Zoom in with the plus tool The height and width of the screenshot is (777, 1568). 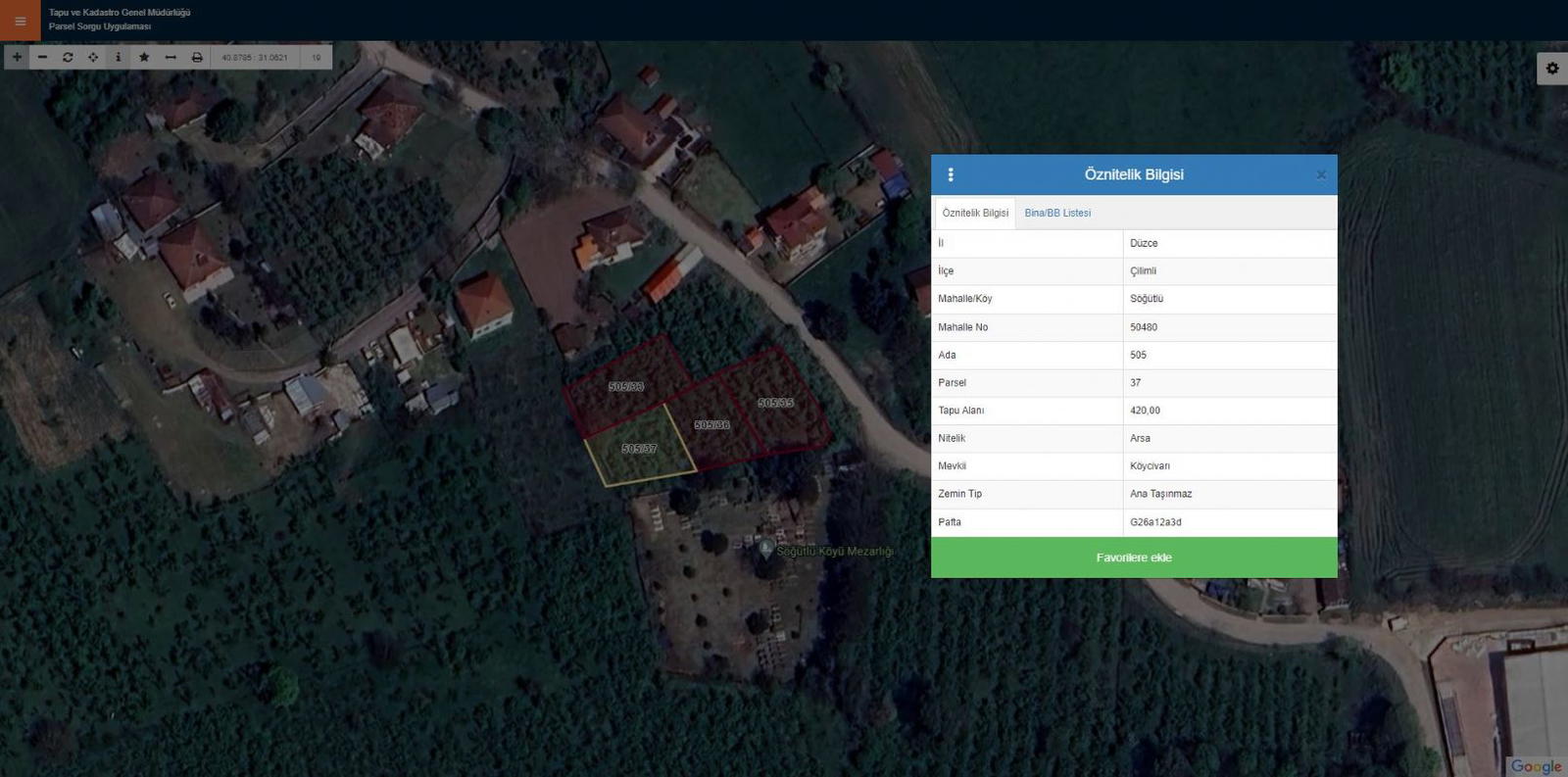pos(17,57)
